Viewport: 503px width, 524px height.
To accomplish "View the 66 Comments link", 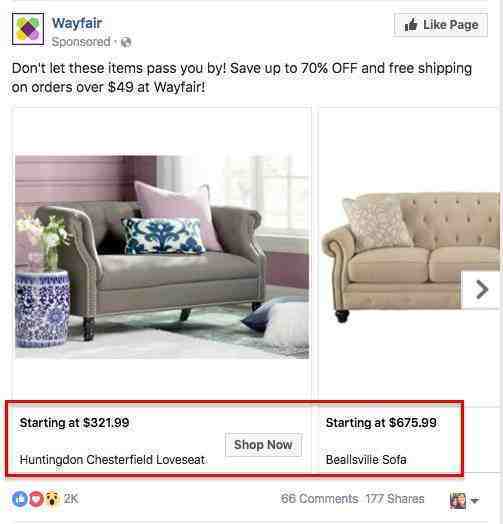I will [x=320, y=499].
